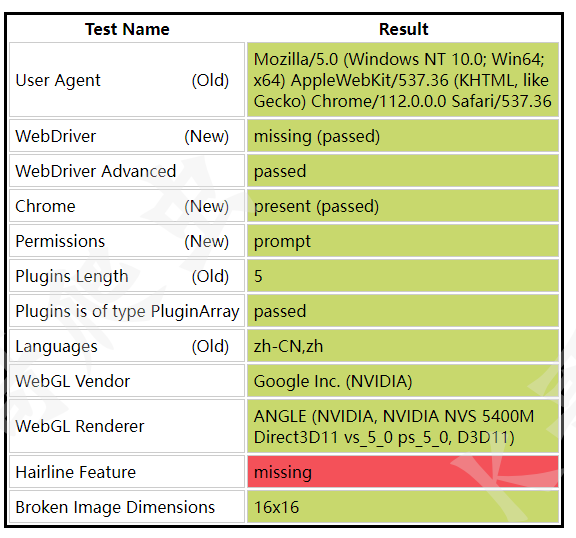576x538 pixels.
Task: Select the WebDriver (New) row label
Action: (127, 136)
